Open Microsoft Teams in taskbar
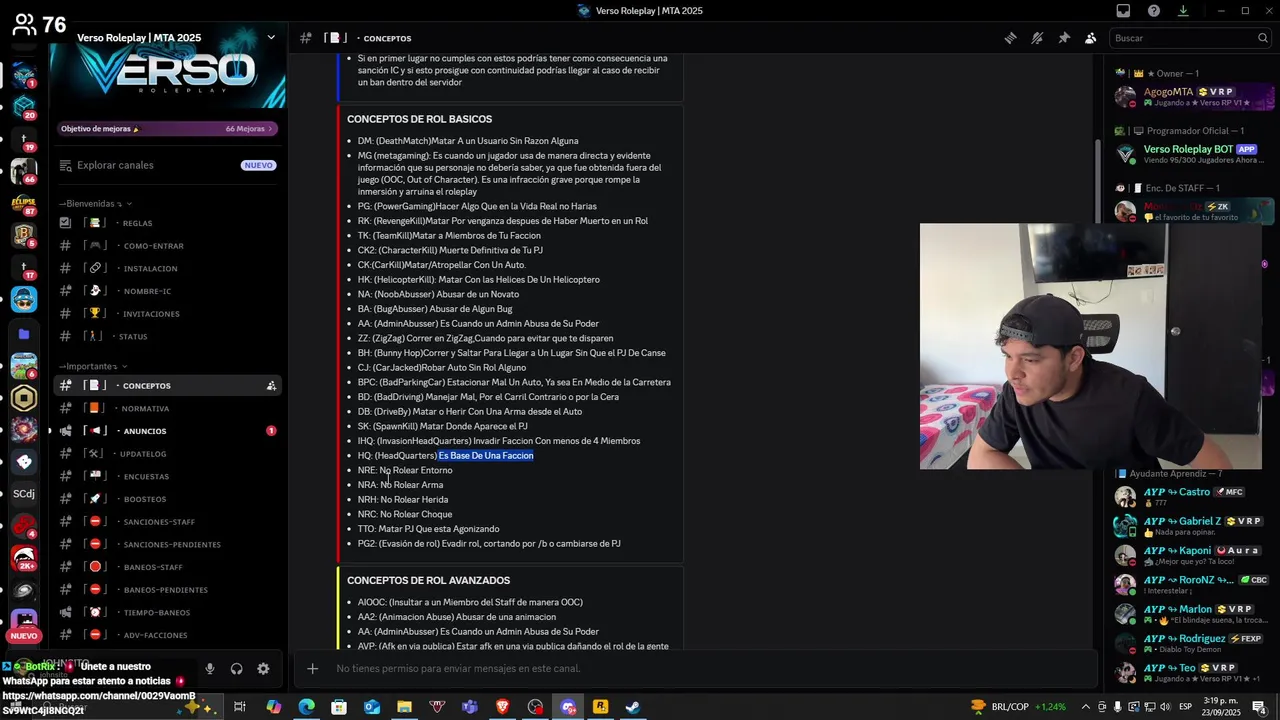The image size is (1280, 720). (x=470, y=707)
